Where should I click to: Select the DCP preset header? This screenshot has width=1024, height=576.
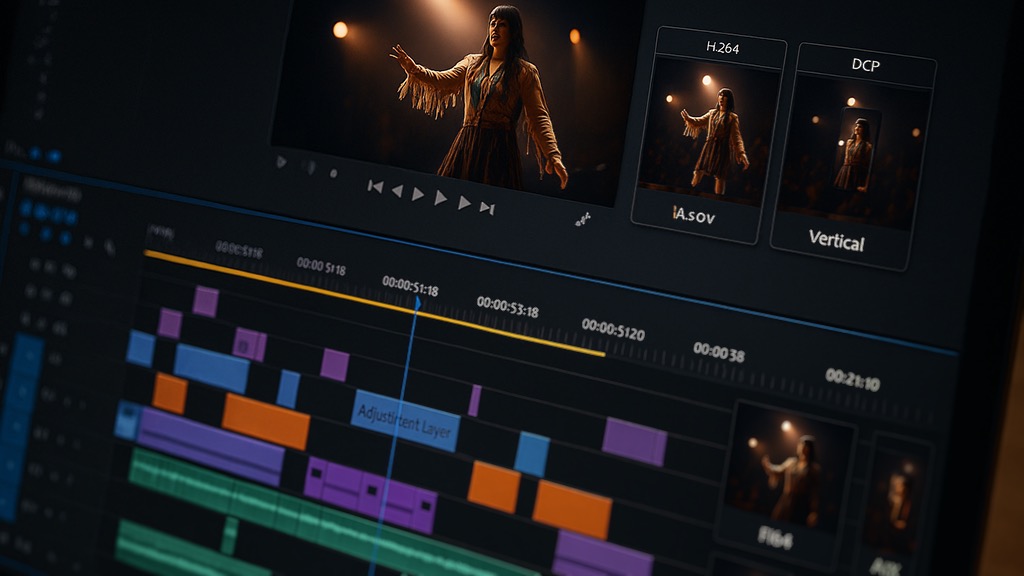pos(866,65)
